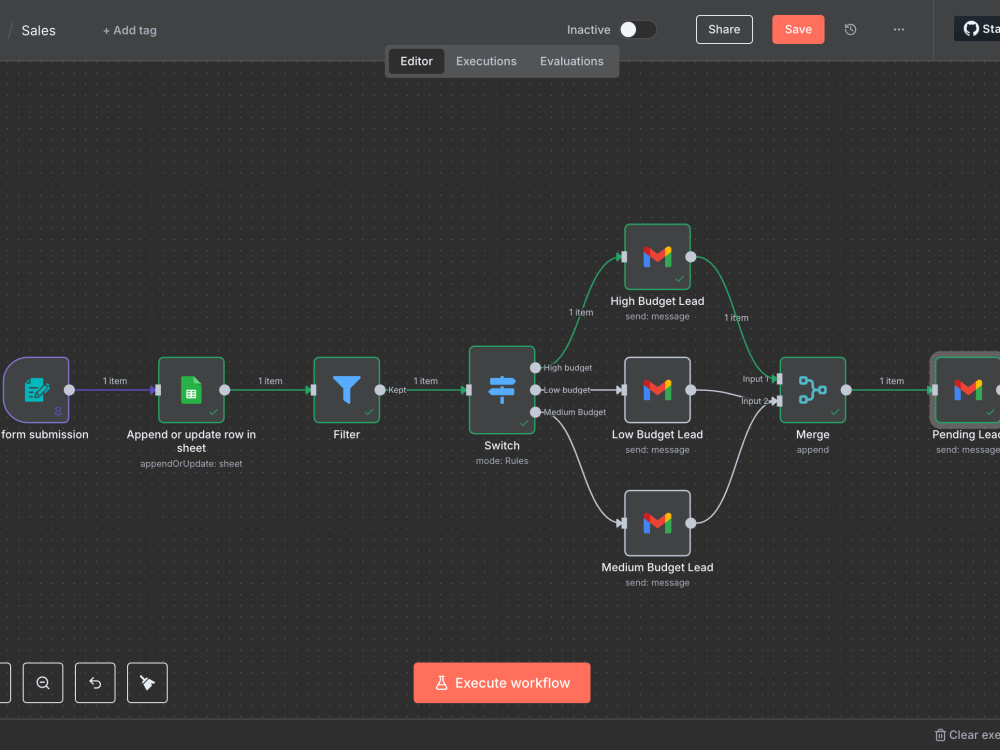This screenshot has width=1000, height=750.
Task: Click the Medium Budget Lead output connector
Action: point(691,523)
